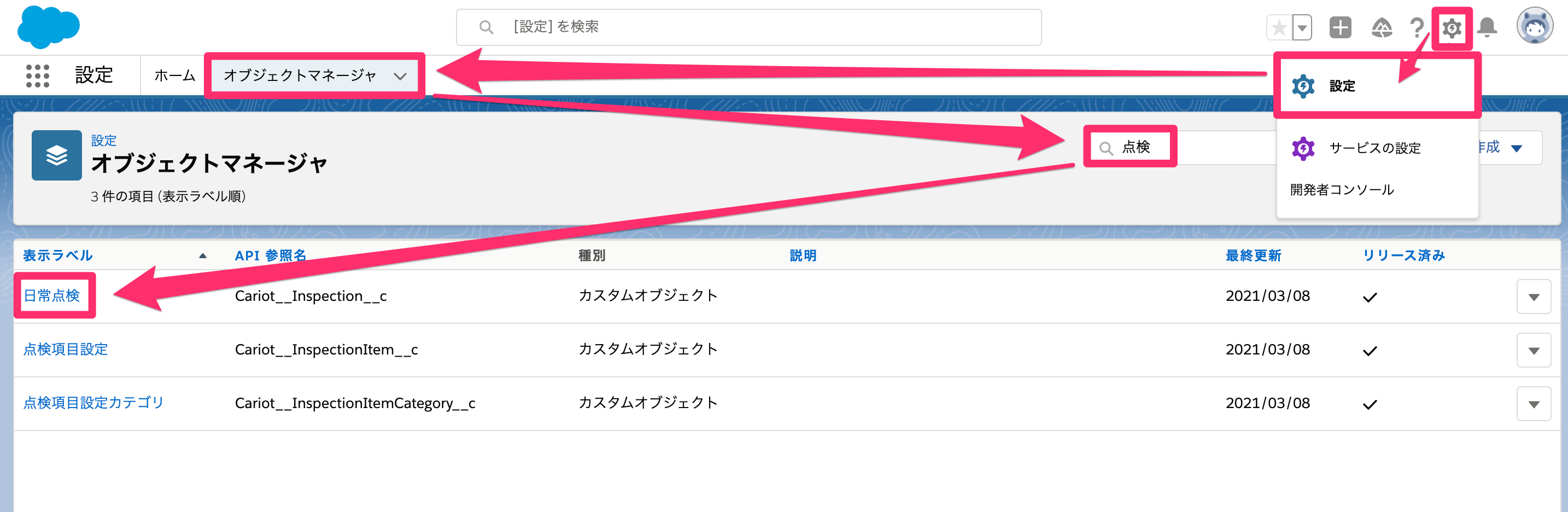
Task: Open the setup gear icon
Action: 1452,28
